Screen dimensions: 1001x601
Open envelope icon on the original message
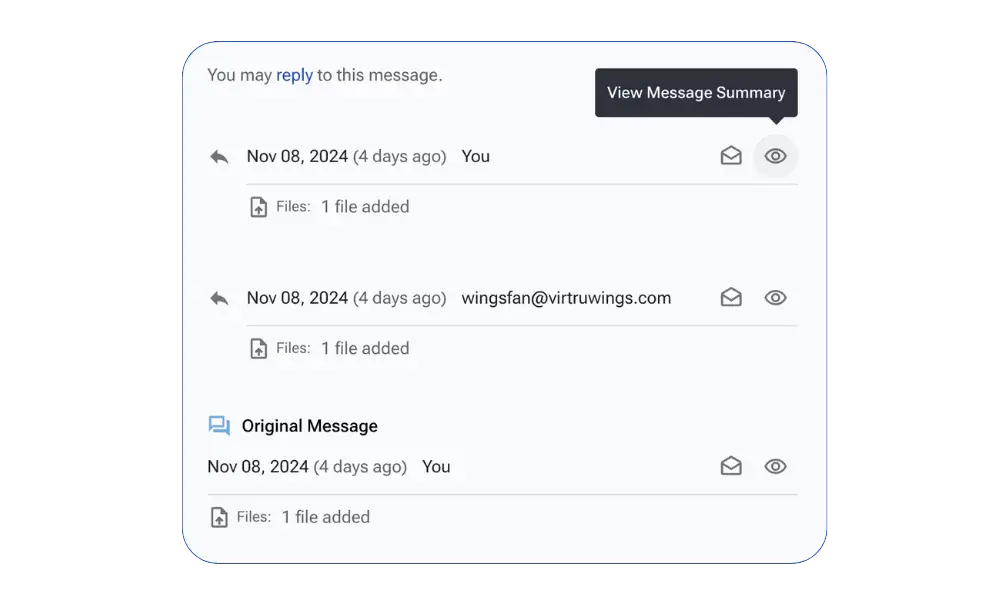[x=731, y=467]
